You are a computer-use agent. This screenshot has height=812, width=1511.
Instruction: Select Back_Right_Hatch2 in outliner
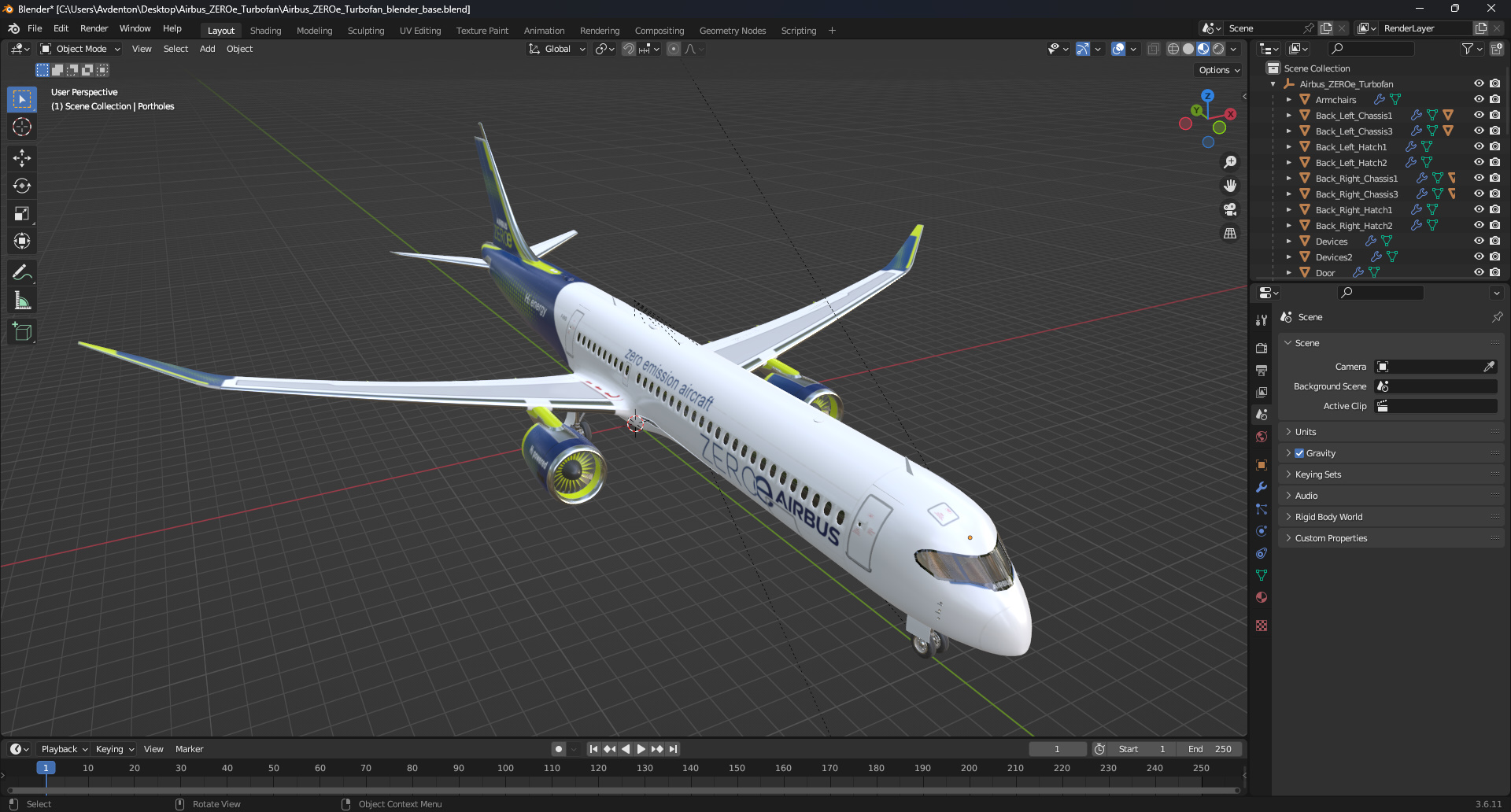click(x=1354, y=226)
